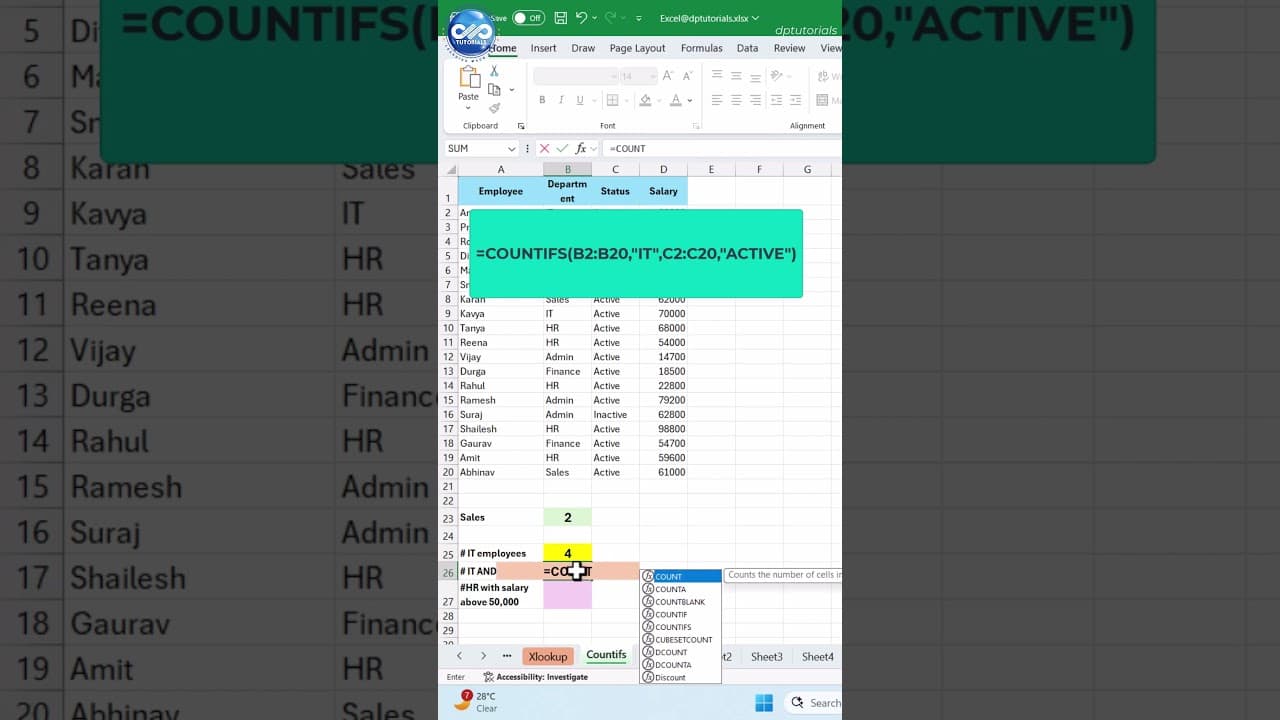This screenshot has height=720, width=1280.
Task: Click the Cut icon in Clipboard group
Action: [x=494, y=72]
